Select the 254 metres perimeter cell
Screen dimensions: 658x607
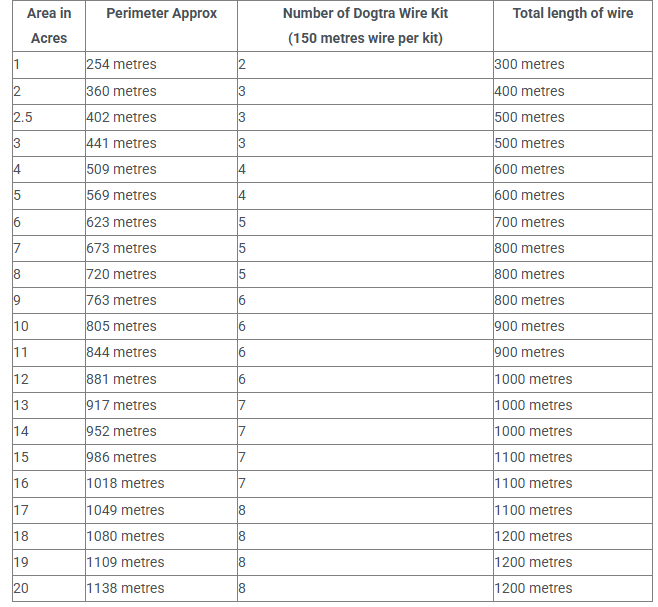[x=122, y=64]
